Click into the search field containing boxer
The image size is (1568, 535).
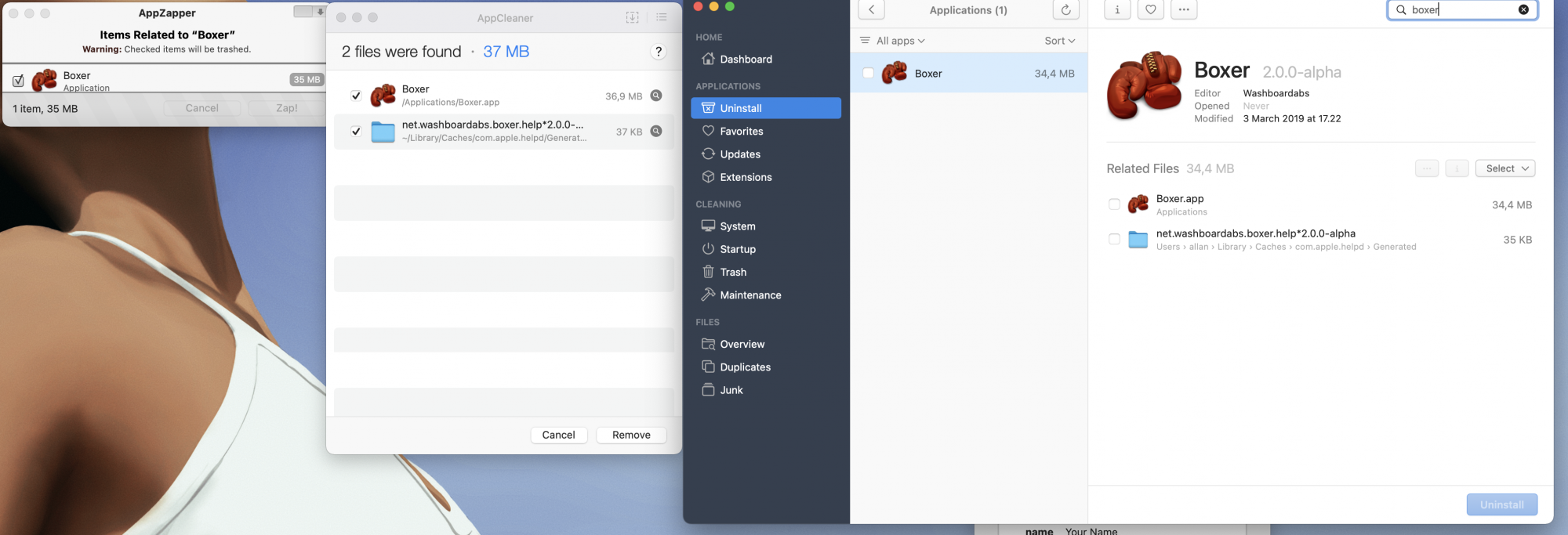tap(1462, 10)
